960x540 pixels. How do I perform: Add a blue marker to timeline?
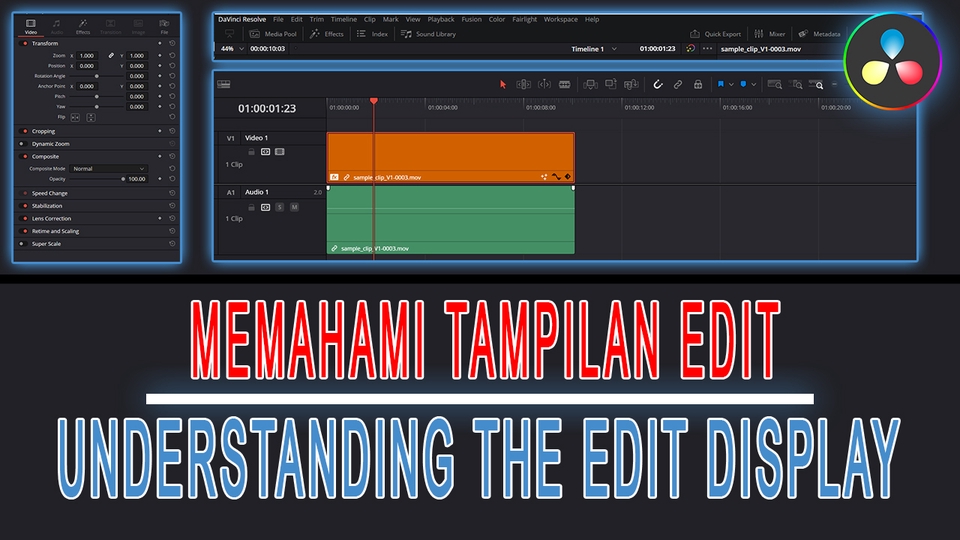click(x=743, y=84)
